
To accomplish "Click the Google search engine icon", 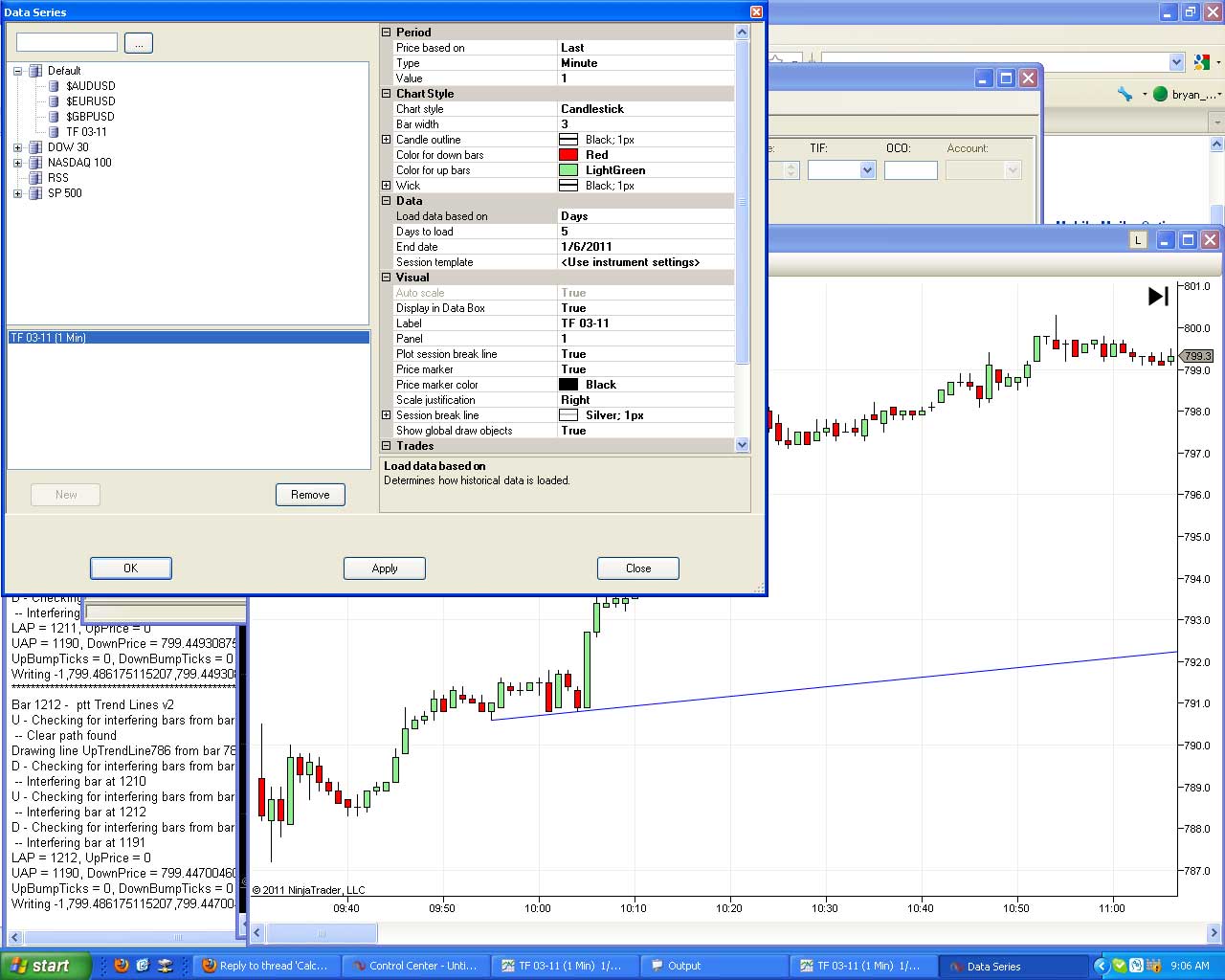I will (x=1201, y=62).
